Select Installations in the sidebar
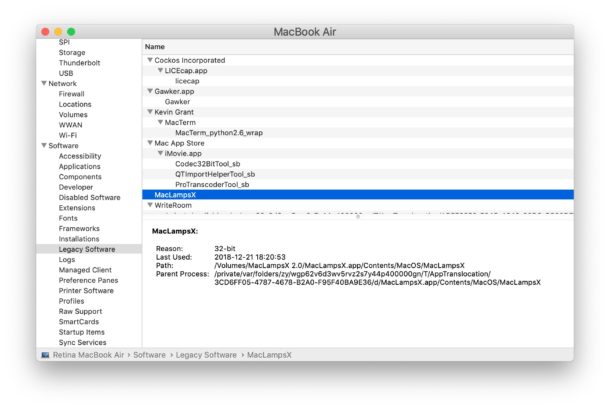The width and height of the screenshot is (610, 409). coord(79,239)
